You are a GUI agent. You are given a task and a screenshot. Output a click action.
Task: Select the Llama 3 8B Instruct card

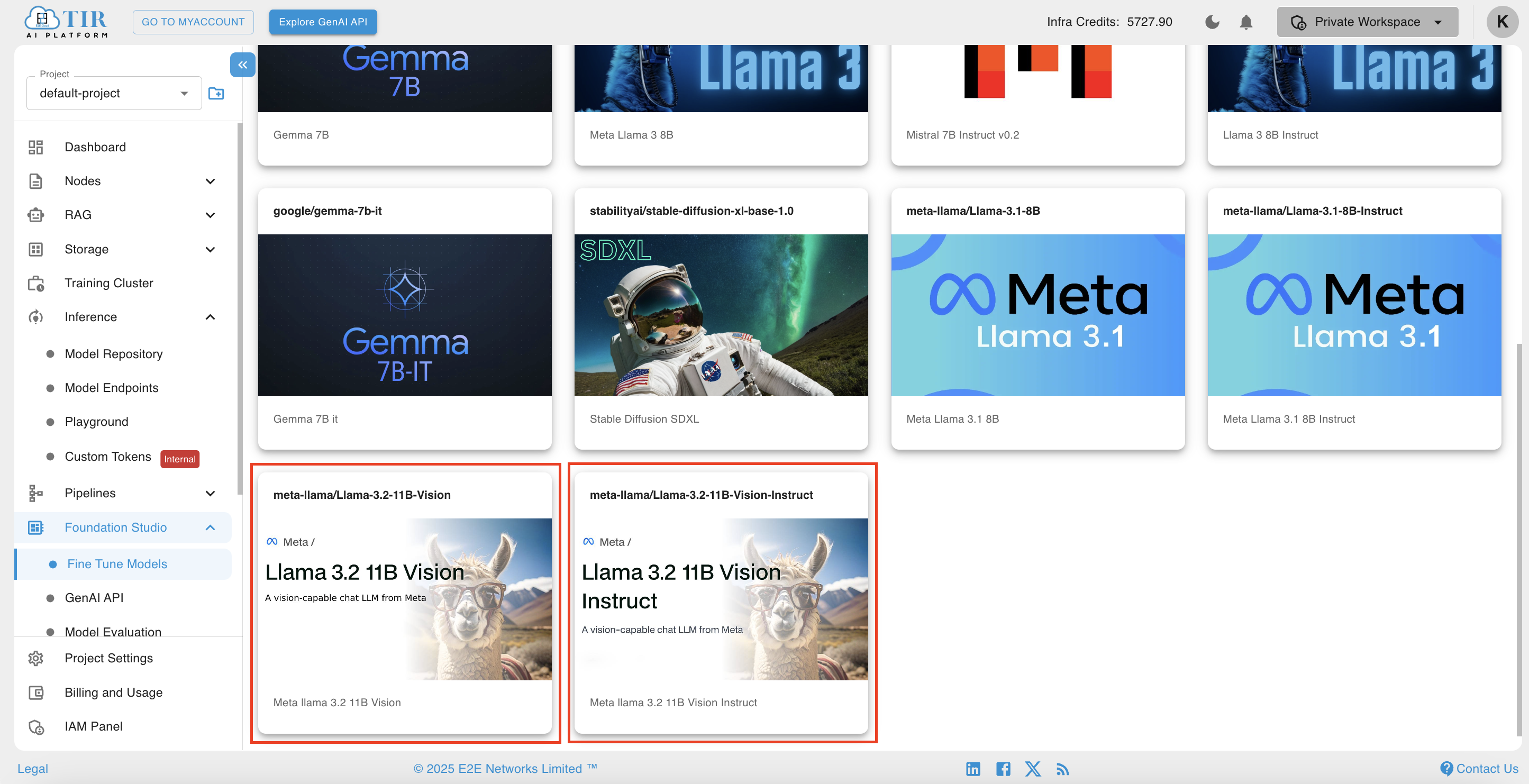(1354, 105)
